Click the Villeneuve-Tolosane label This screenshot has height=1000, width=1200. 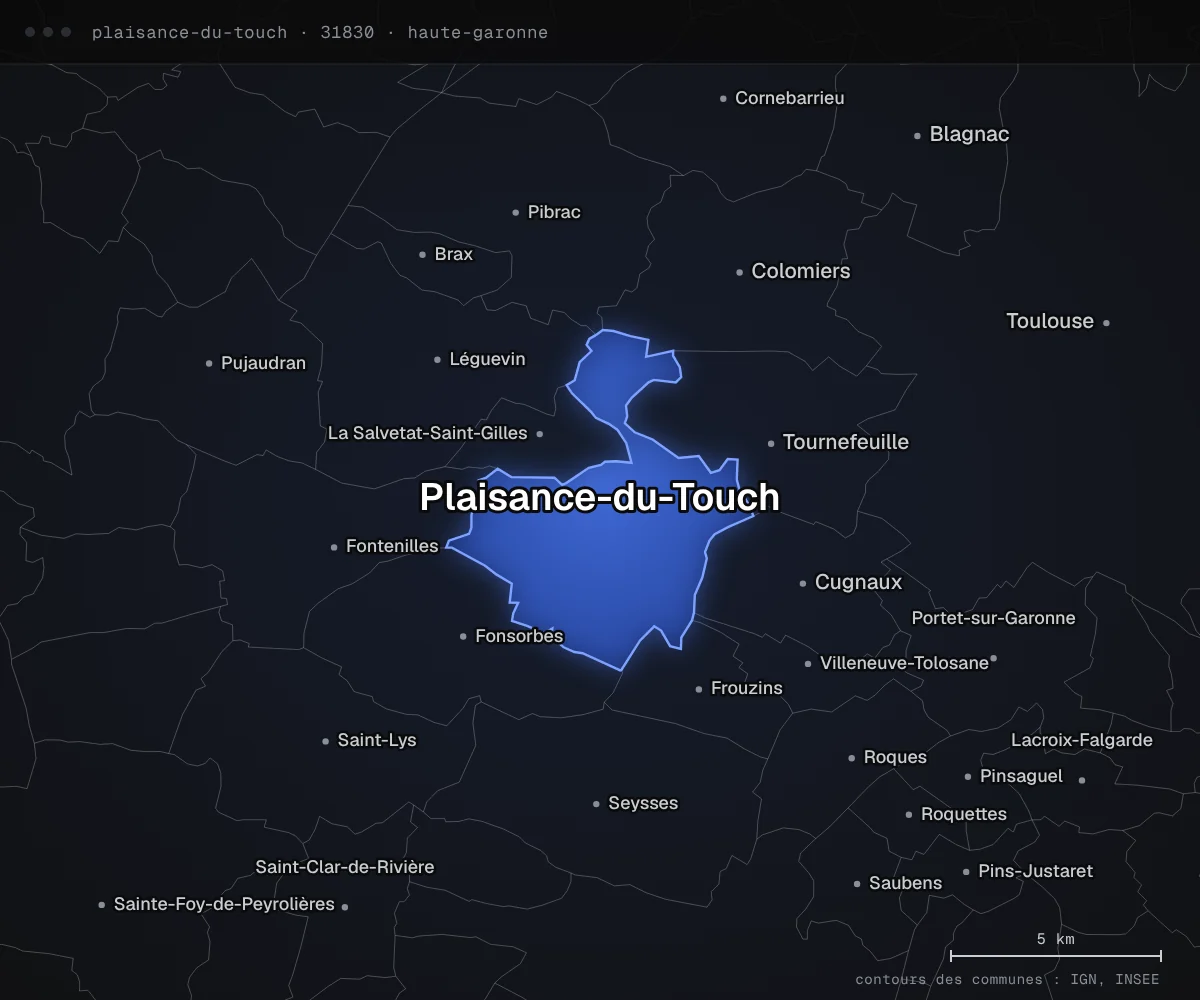point(904,663)
